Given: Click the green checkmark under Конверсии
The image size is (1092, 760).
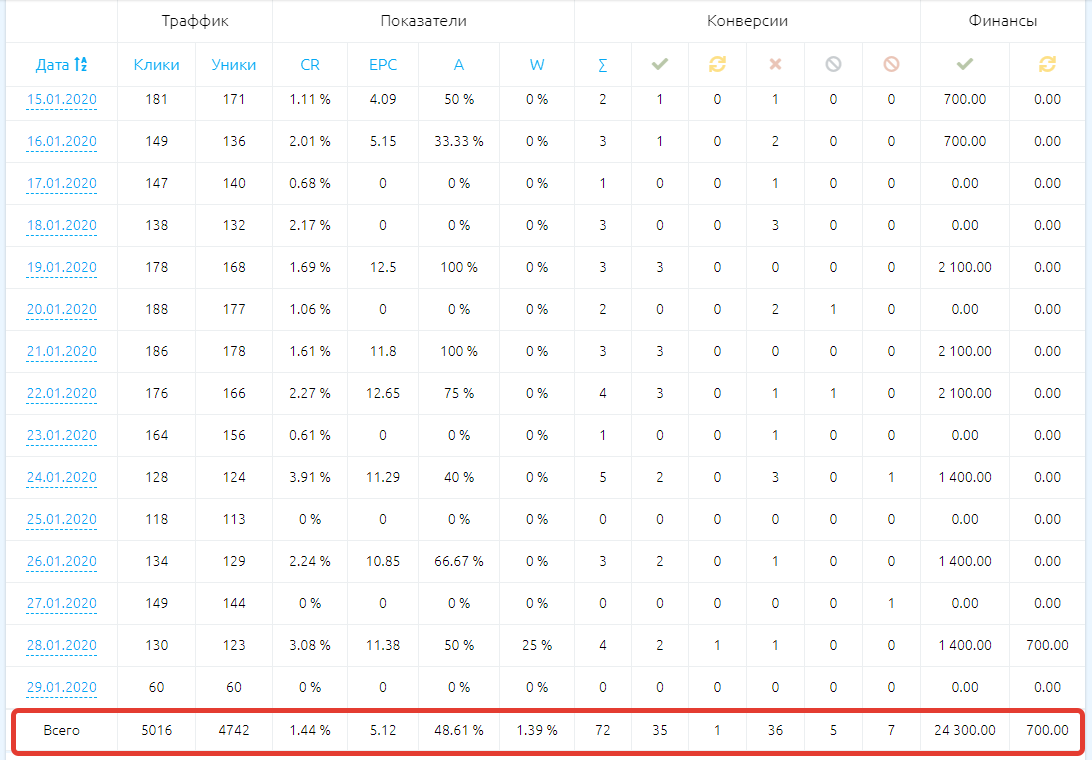Looking at the screenshot, I should [x=659, y=65].
